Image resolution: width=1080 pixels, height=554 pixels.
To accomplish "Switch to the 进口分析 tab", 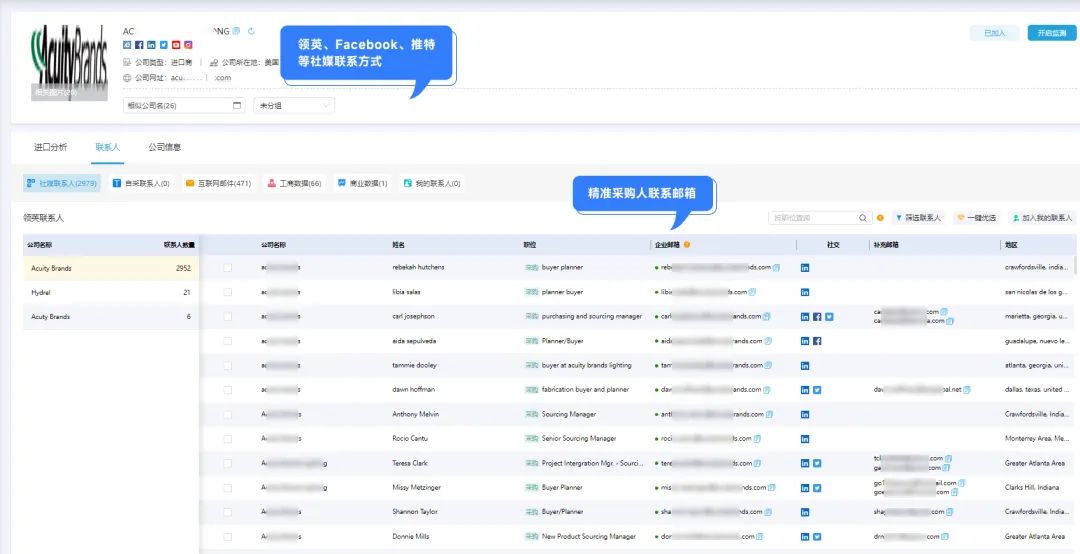I will tap(51, 147).
